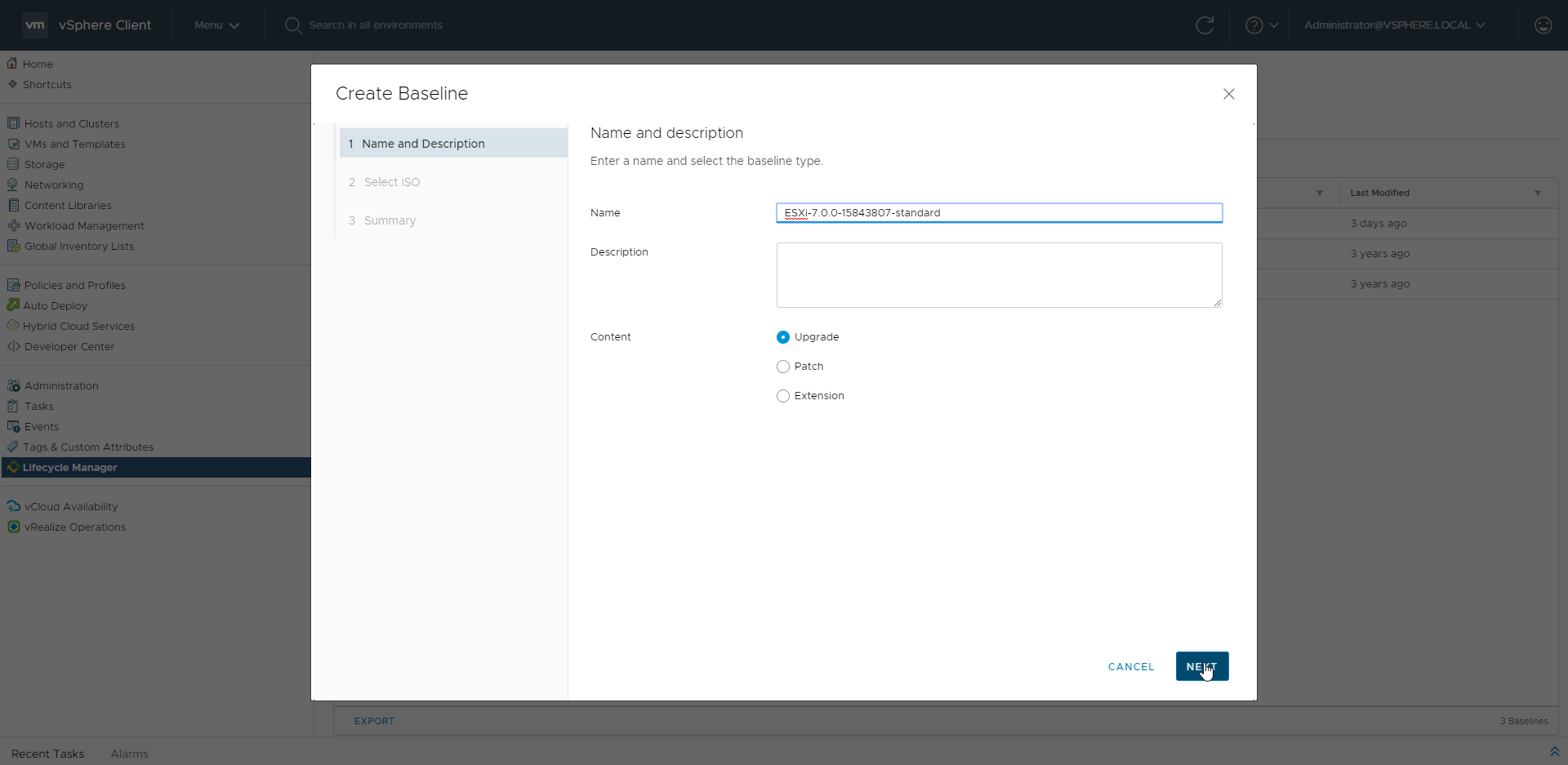Click the Content Libraries icon

click(13, 205)
